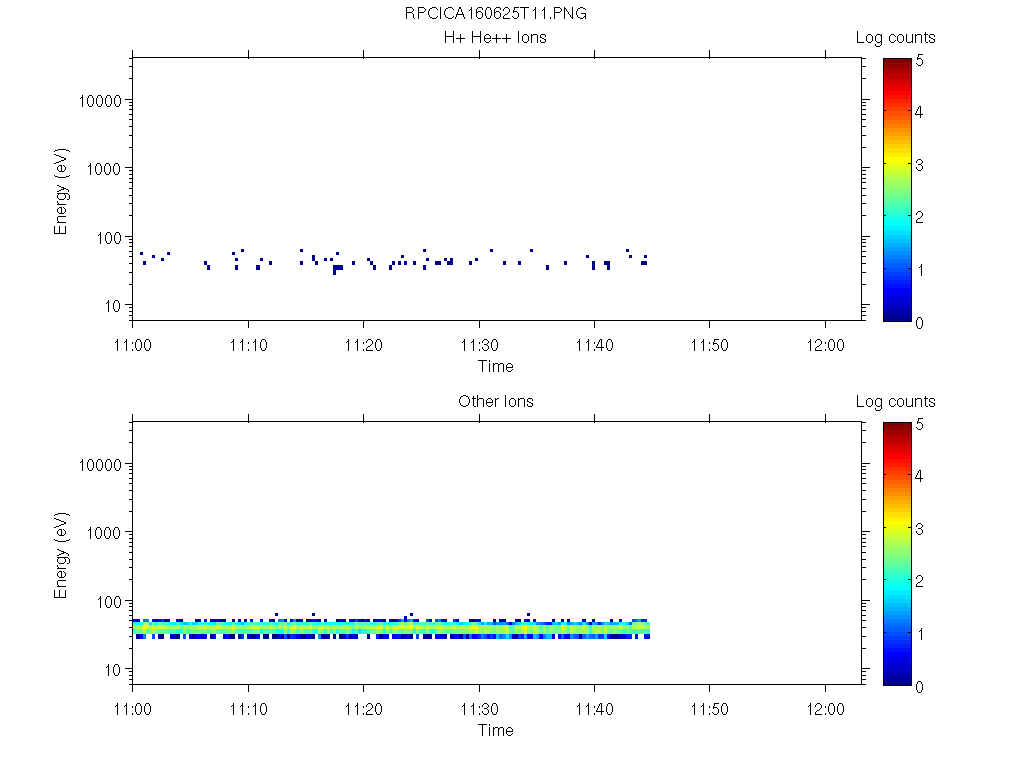
Task: Click the 11:00 time label under bottom plot
Action: [x=133, y=709]
